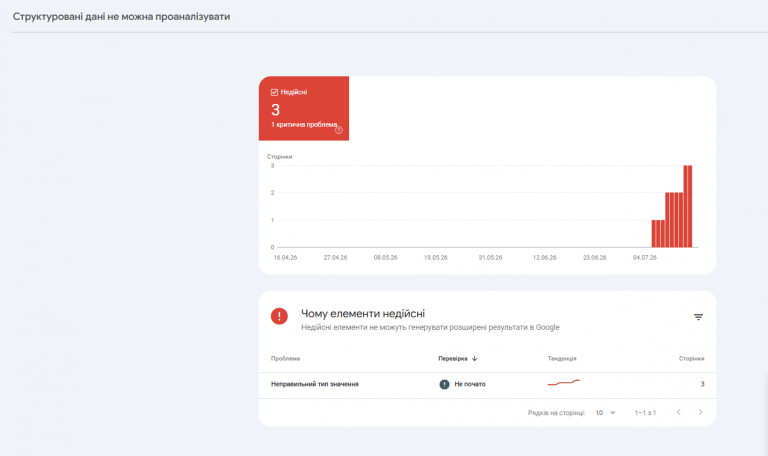Click the page count 3 in row
768x456 pixels.
pos(702,384)
